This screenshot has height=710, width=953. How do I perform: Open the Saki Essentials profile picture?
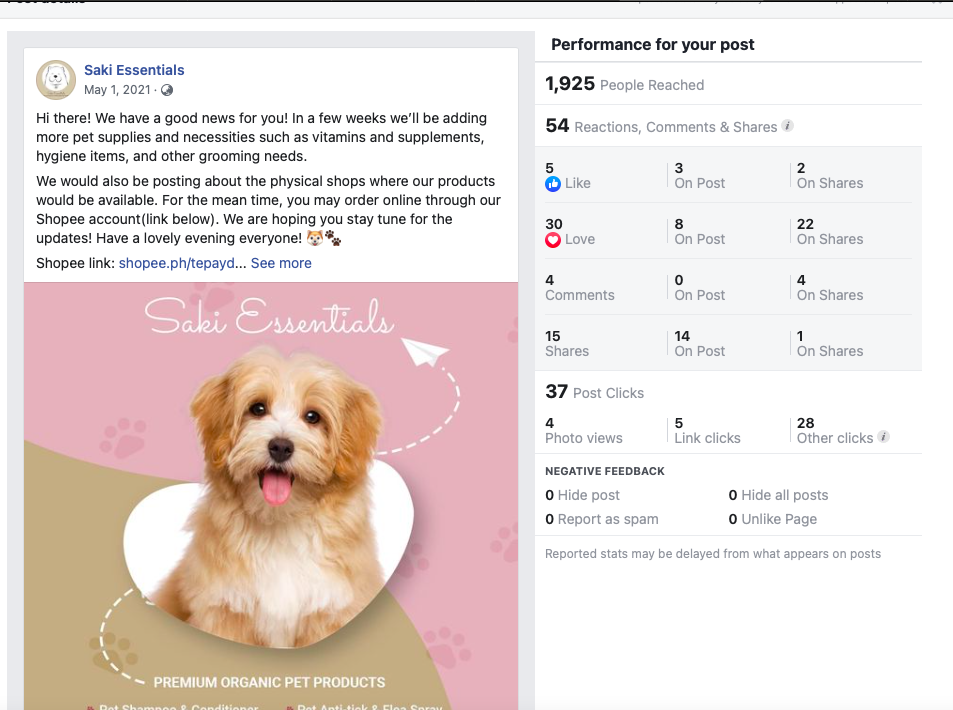(56, 80)
